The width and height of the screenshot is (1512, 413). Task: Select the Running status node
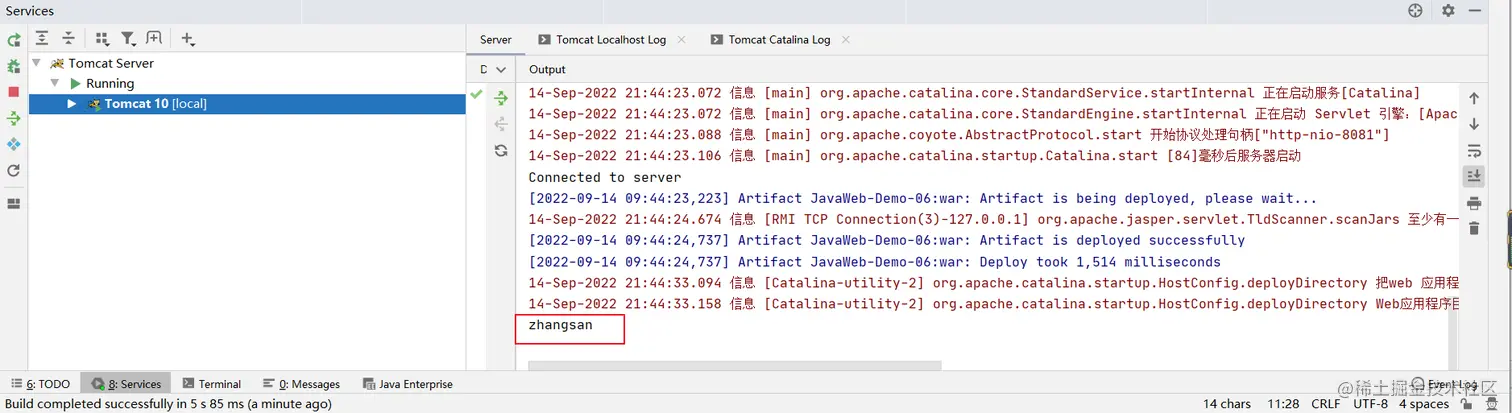click(x=110, y=83)
